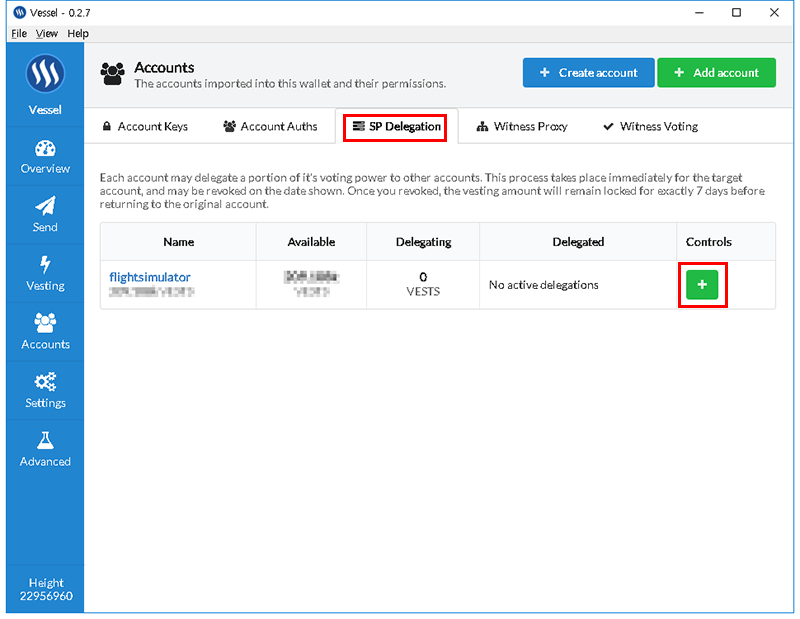Open the View menu
Screen dimensions: 800x619
point(46,34)
